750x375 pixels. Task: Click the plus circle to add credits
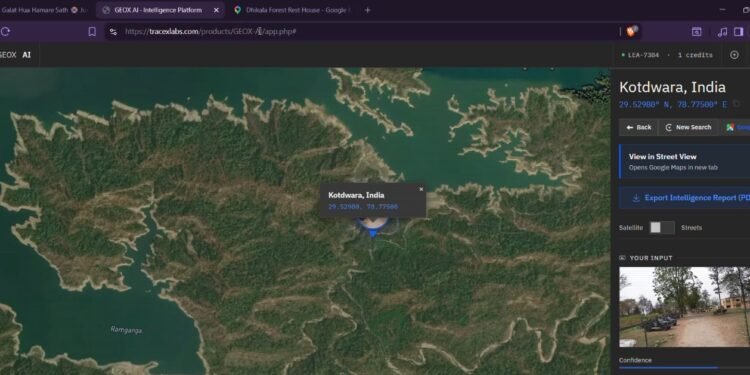[x=734, y=55]
